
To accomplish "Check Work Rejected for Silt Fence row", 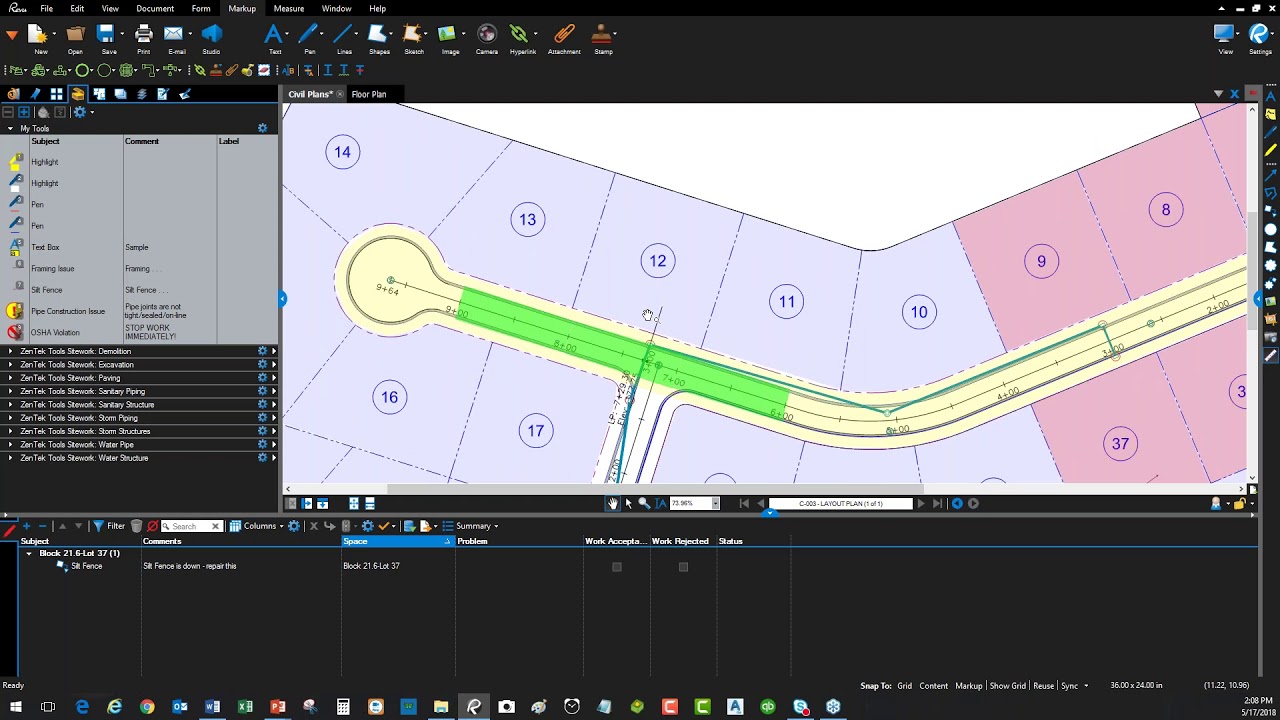I will (x=683, y=567).
